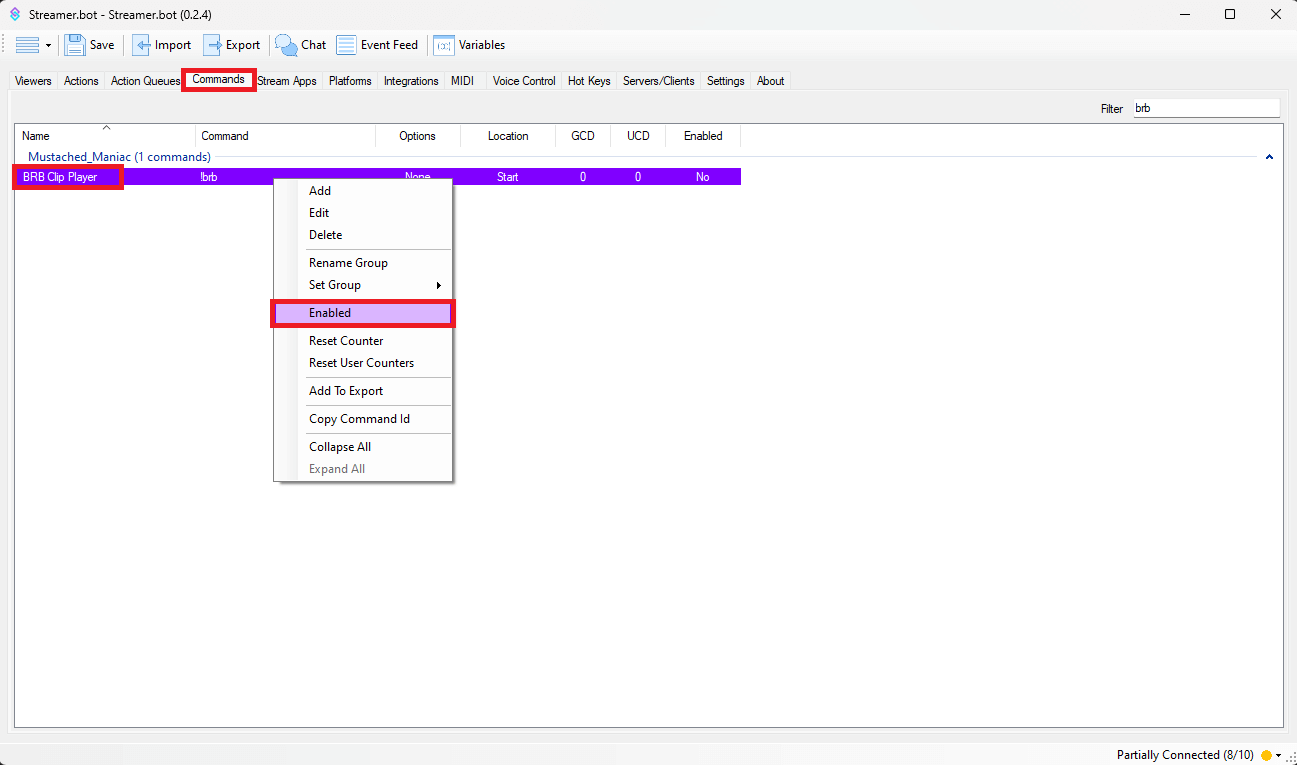
Task: Select the BRB Clip Player command row
Action: pyautogui.click(x=60, y=177)
